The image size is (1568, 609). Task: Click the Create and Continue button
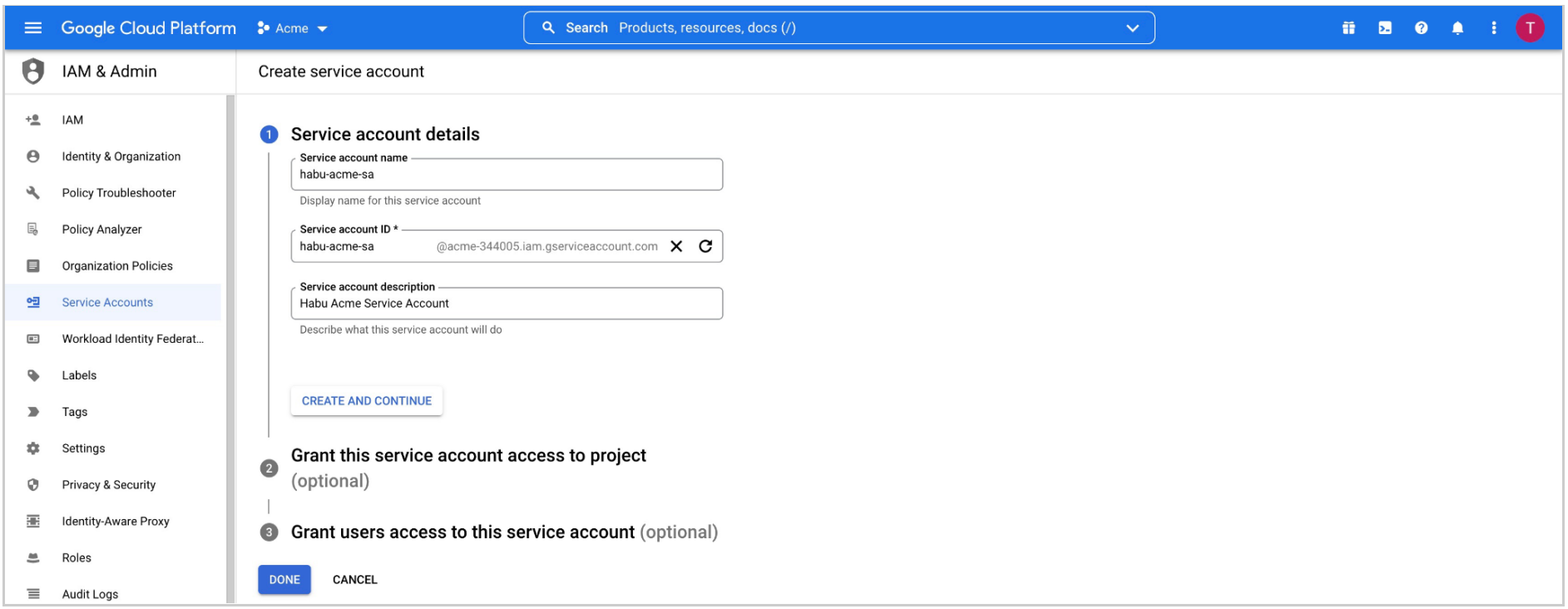(x=366, y=401)
